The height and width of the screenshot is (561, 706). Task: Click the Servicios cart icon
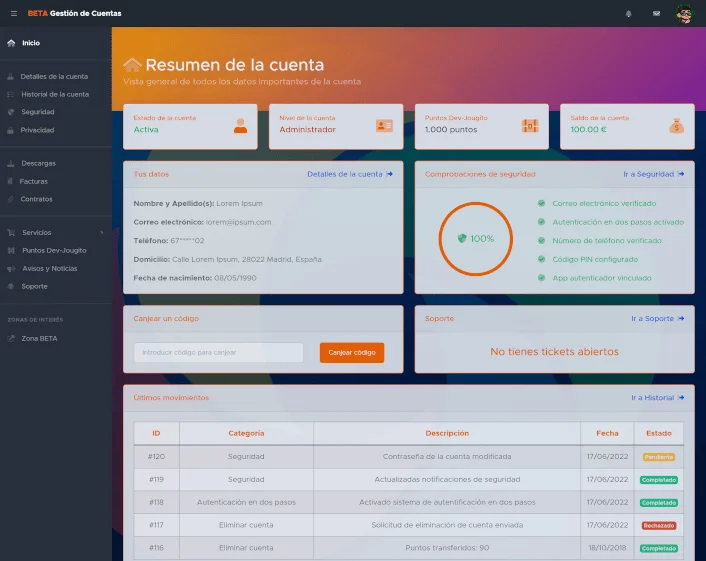click(11, 233)
